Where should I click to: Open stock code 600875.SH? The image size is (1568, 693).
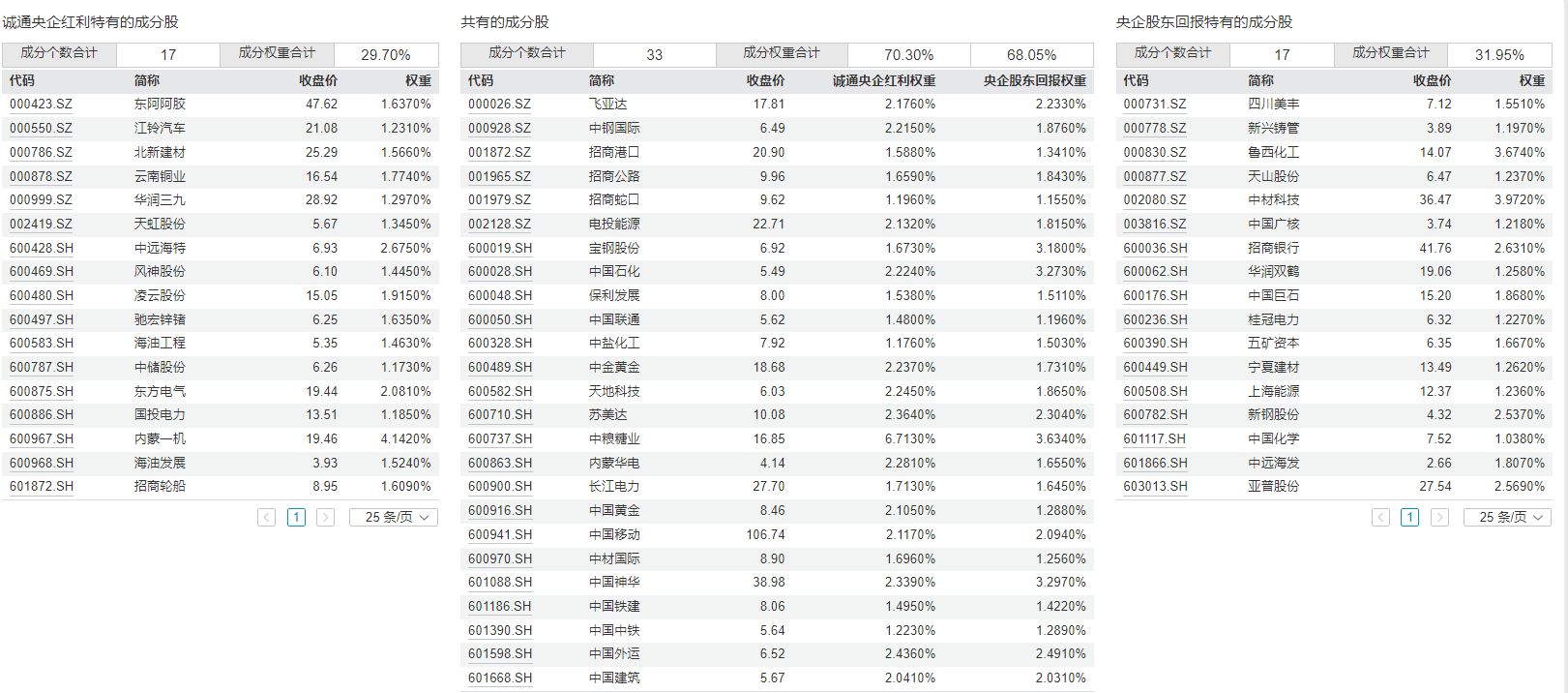pyautogui.click(x=42, y=391)
